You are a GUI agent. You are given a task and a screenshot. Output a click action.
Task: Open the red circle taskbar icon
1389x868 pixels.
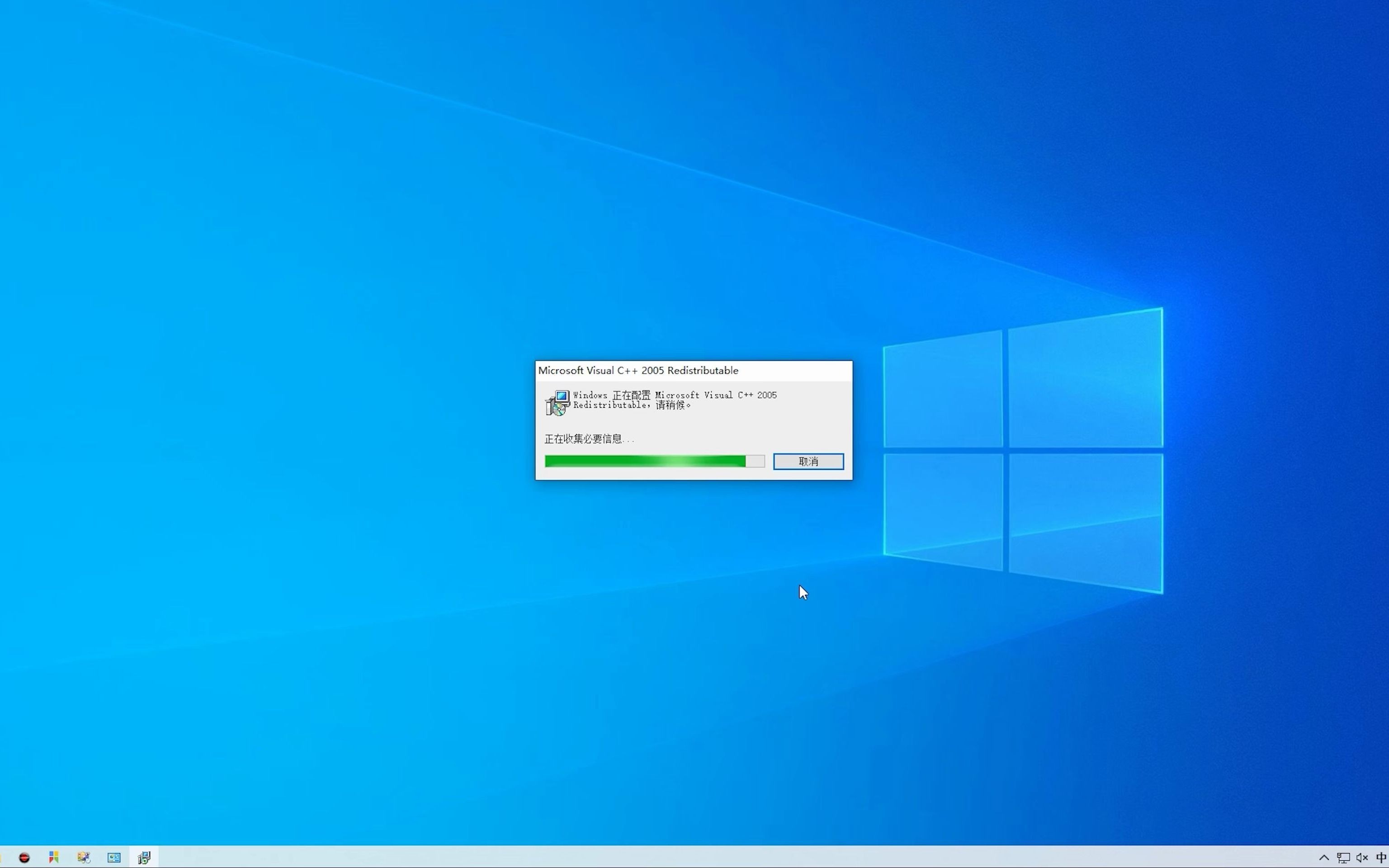coord(24,858)
